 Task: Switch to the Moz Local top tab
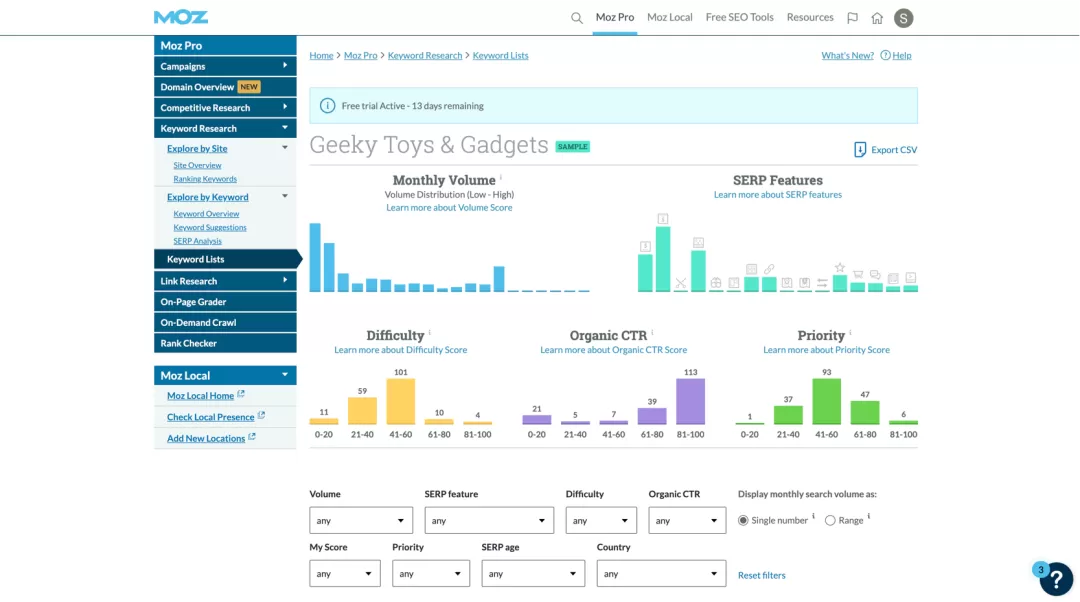pyautogui.click(x=669, y=17)
